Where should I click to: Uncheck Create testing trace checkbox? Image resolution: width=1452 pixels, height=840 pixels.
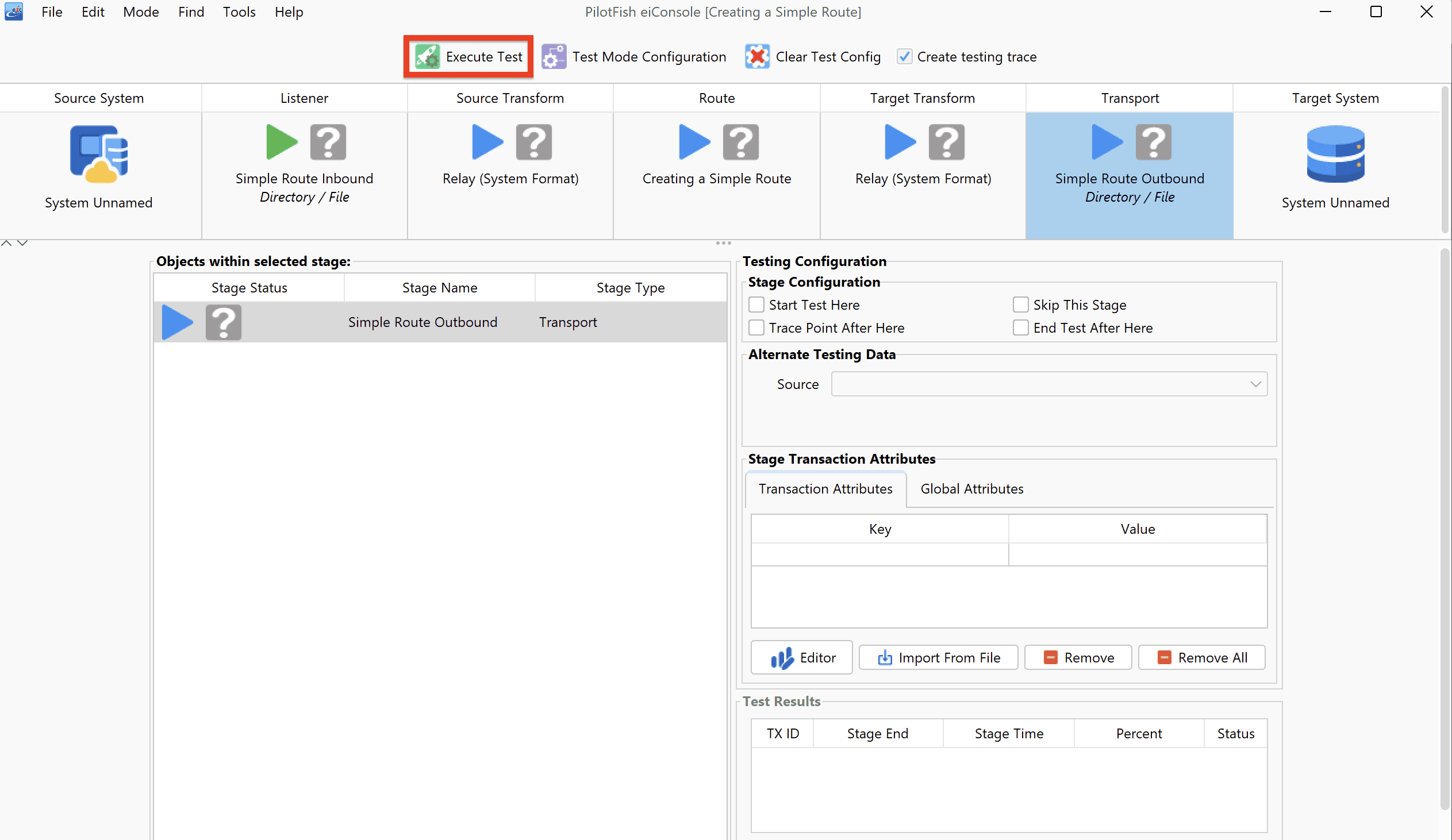tap(905, 56)
